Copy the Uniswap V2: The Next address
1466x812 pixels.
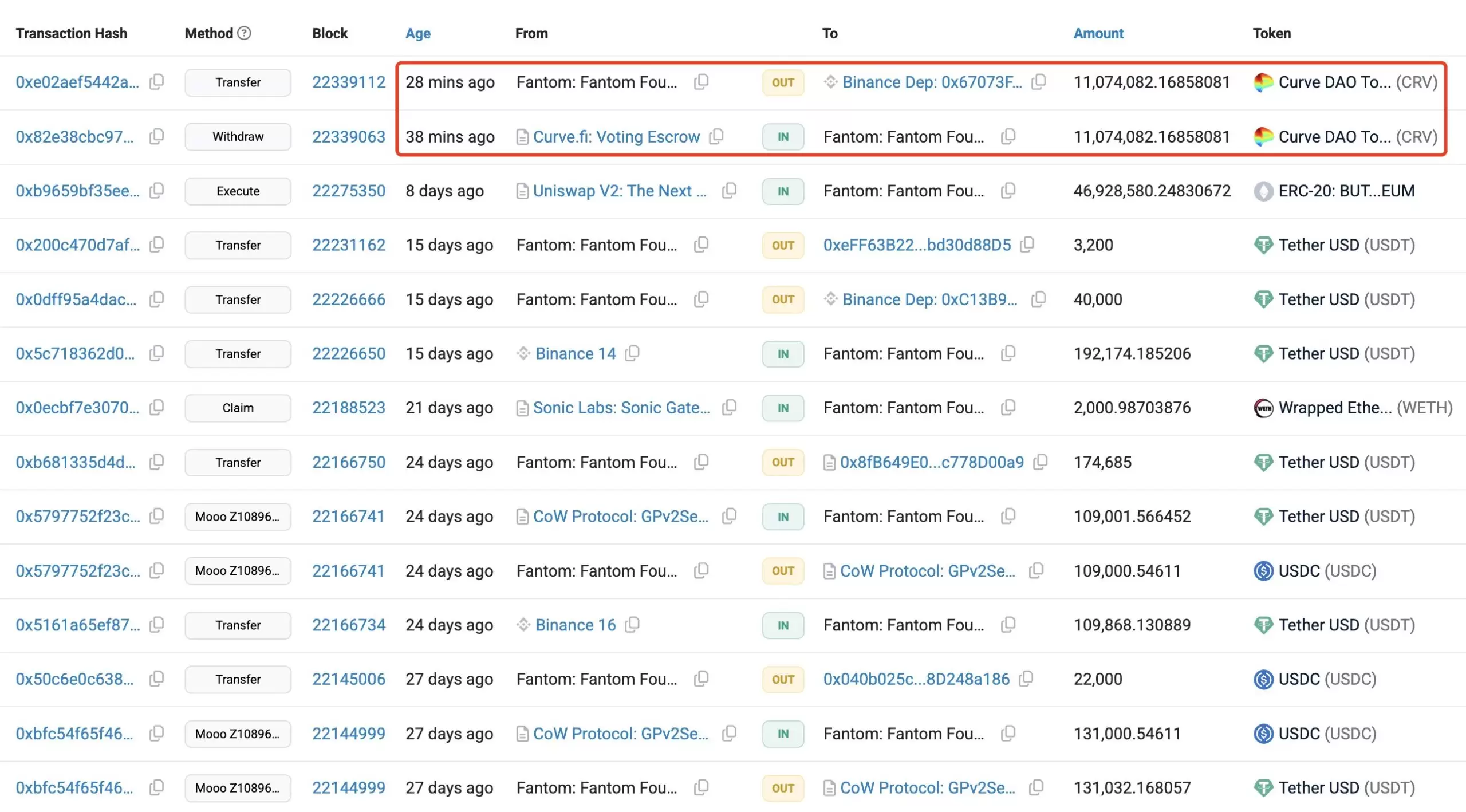[729, 190]
